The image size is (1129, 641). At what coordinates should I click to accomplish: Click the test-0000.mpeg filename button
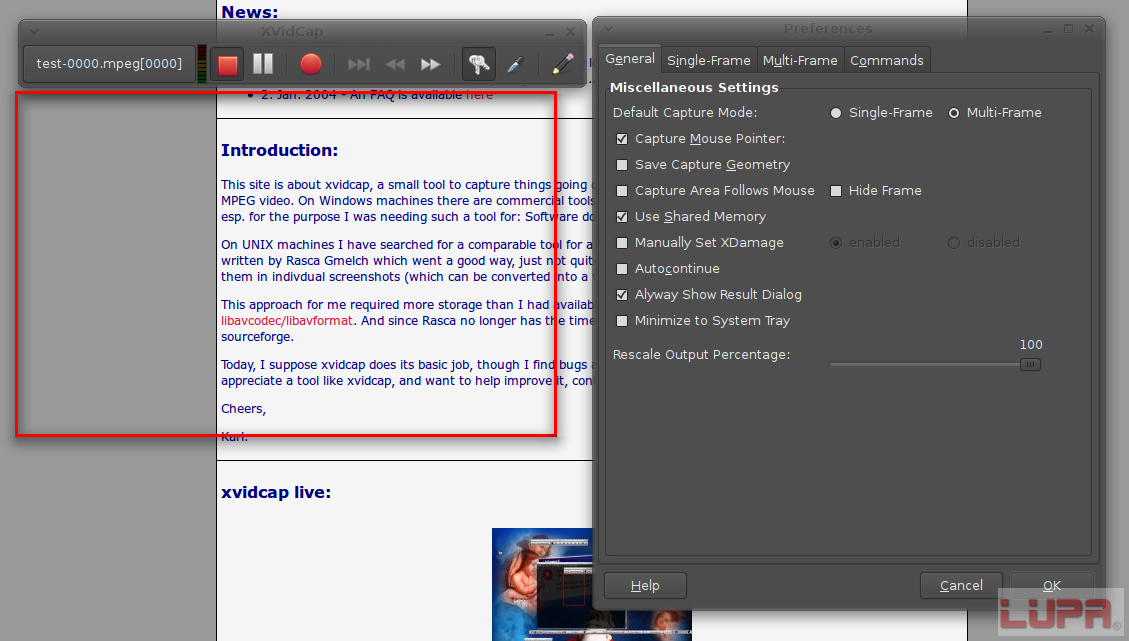tap(109, 64)
